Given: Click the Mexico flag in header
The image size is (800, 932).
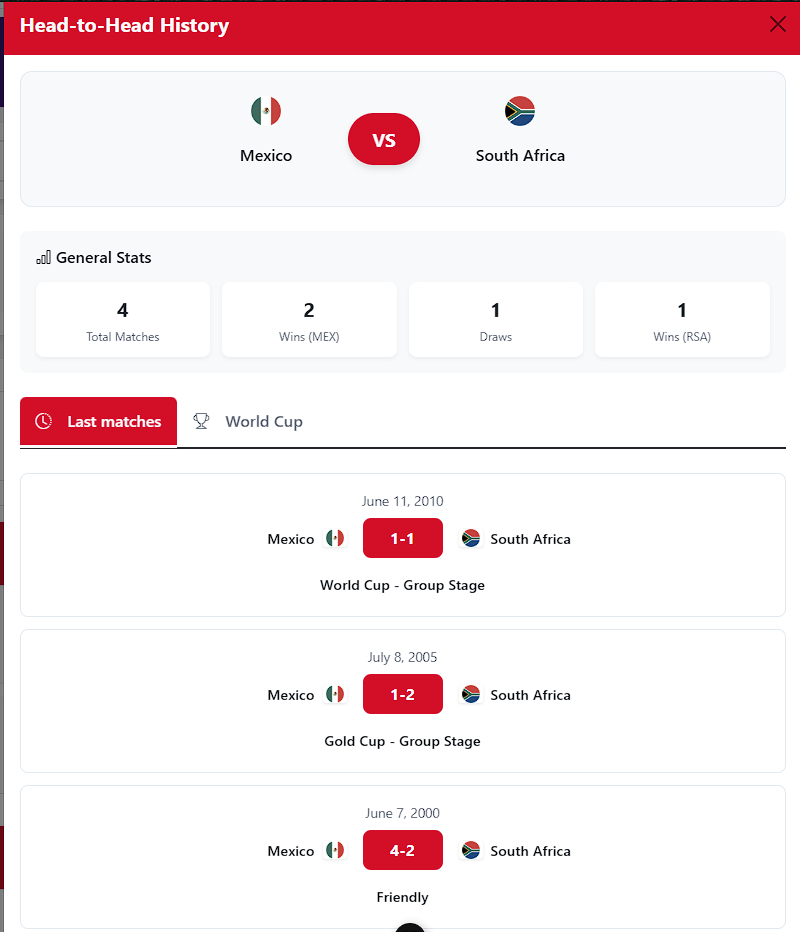Looking at the screenshot, I should 266,111.
